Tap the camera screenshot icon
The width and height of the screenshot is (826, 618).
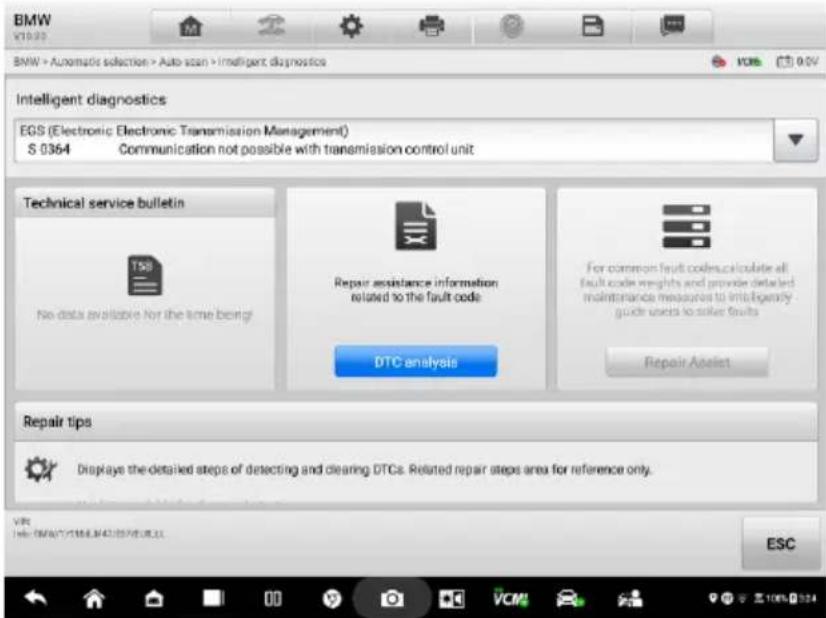tap(392, 599)
